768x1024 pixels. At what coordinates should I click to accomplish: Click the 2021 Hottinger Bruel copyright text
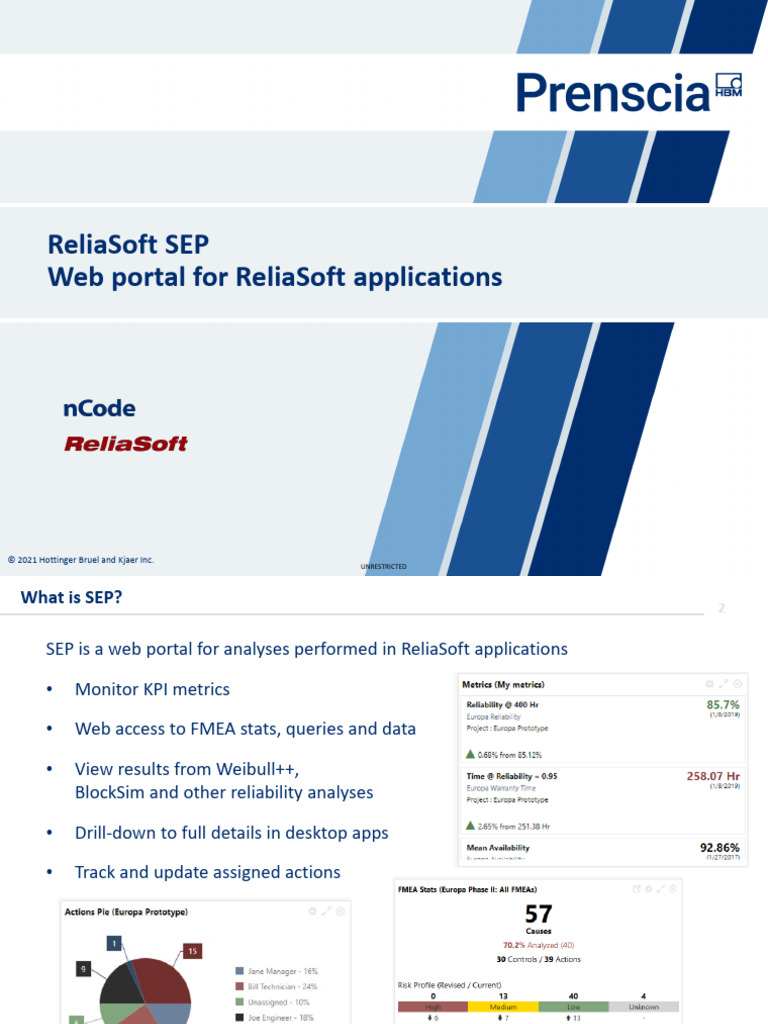tap(81, 560)
